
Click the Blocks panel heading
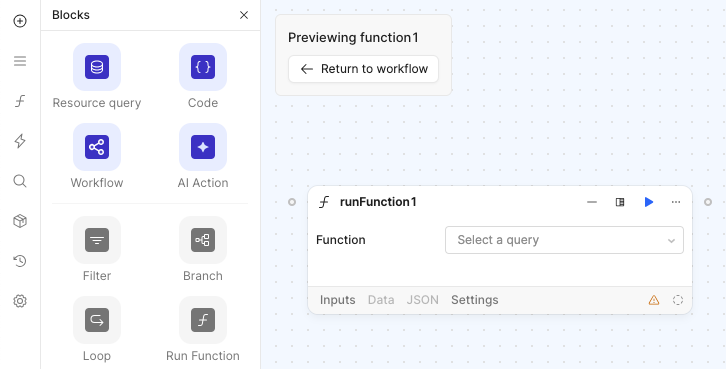71,15
